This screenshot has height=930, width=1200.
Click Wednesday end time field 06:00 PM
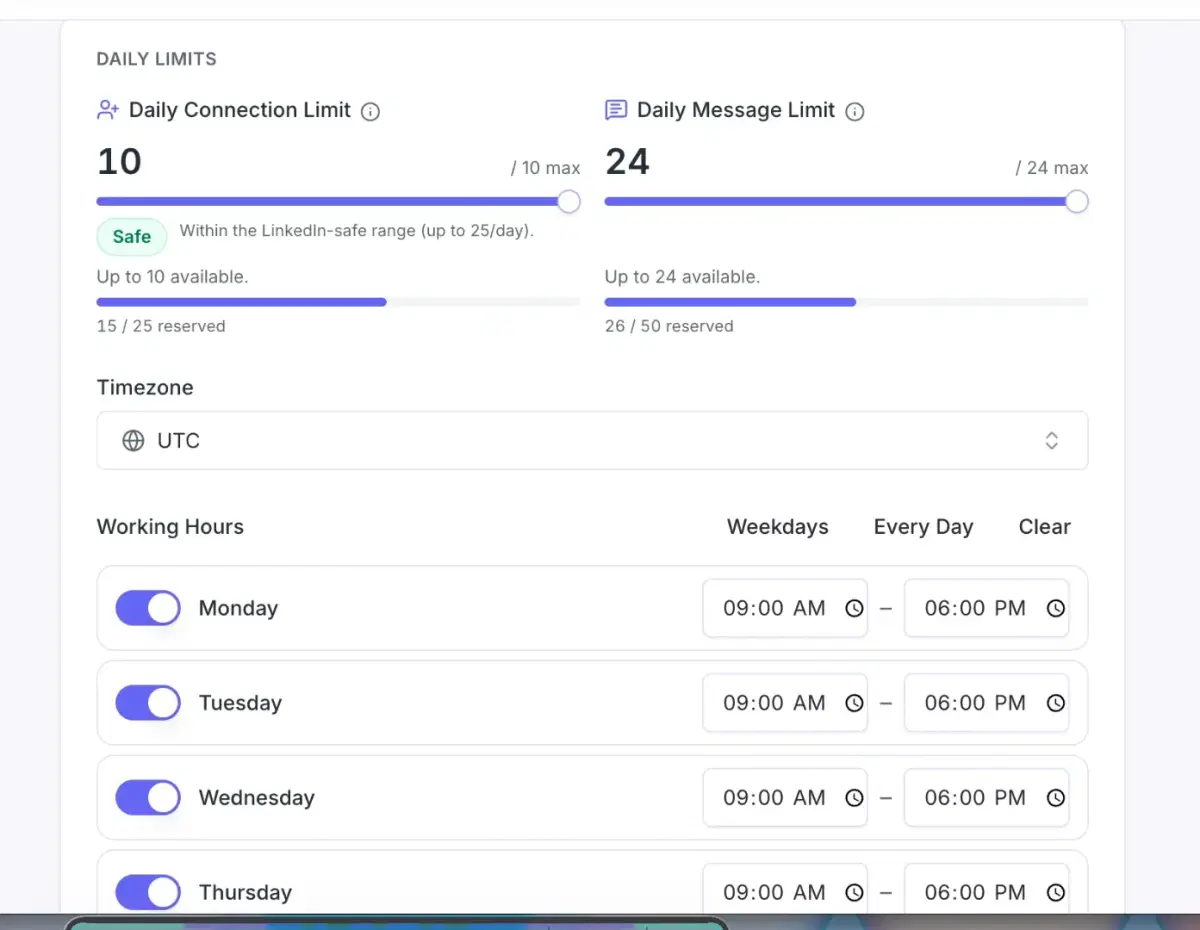pyautogui.click(x=987, y=798)
